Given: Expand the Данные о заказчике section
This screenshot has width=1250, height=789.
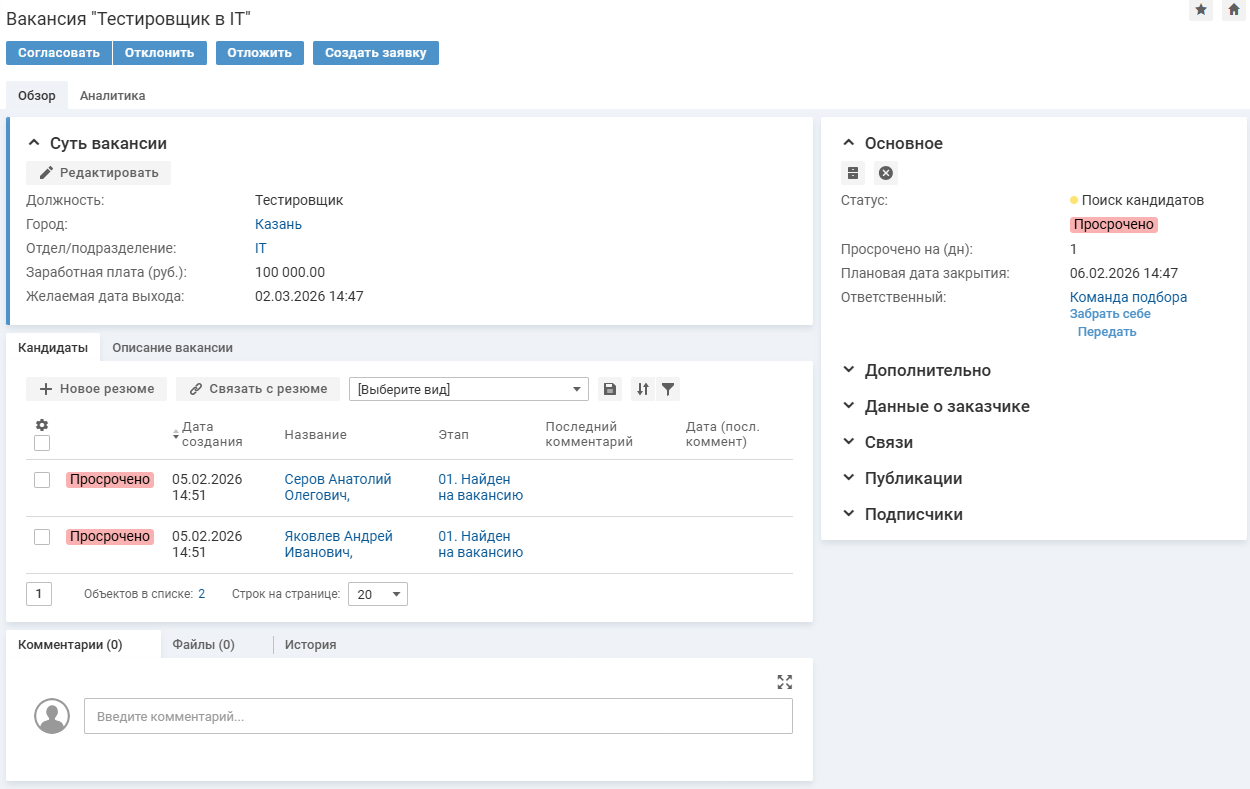Looking at the screenshot, I should tap(946, 406).
